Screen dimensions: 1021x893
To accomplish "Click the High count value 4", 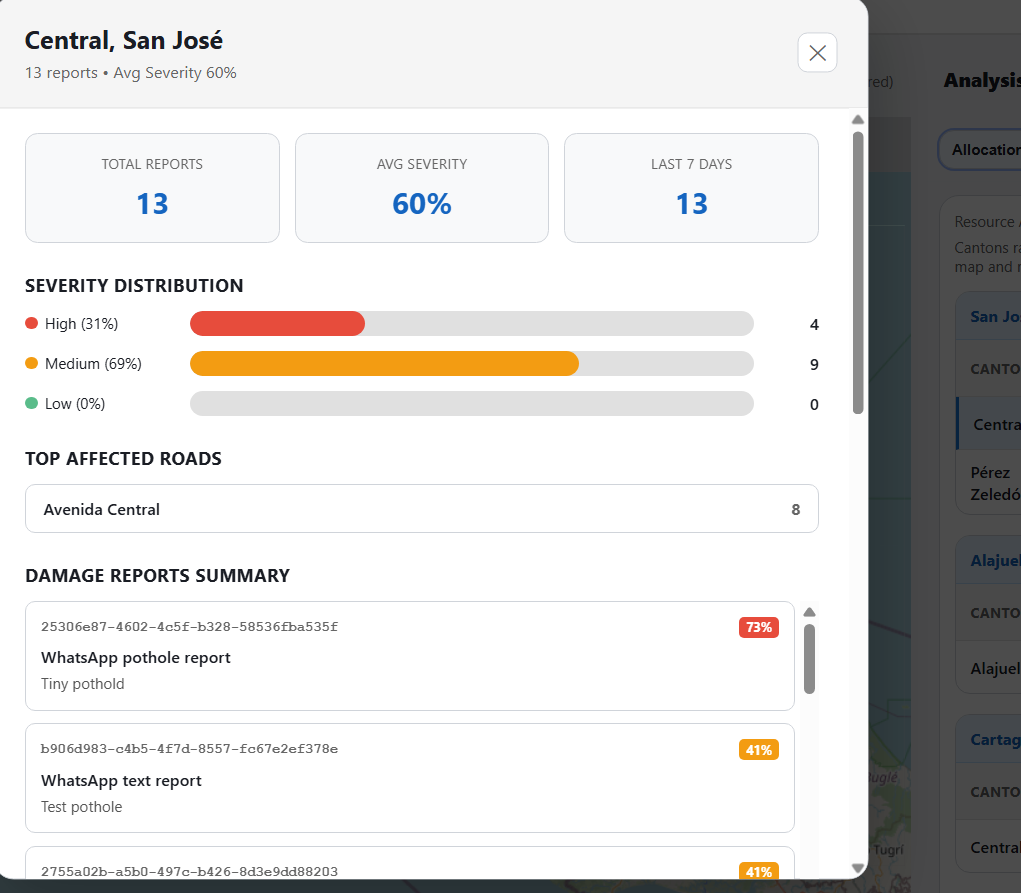I will [814, 324].
